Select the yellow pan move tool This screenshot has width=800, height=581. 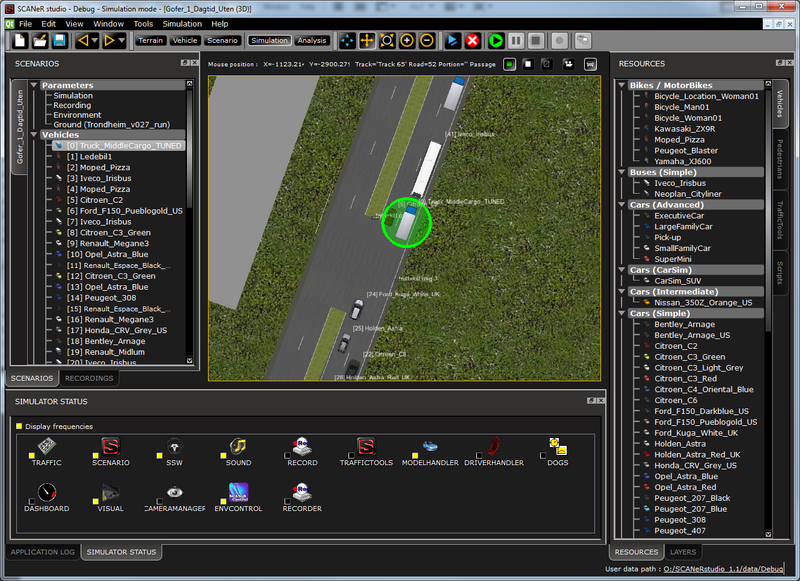click(x=367, y=41)
